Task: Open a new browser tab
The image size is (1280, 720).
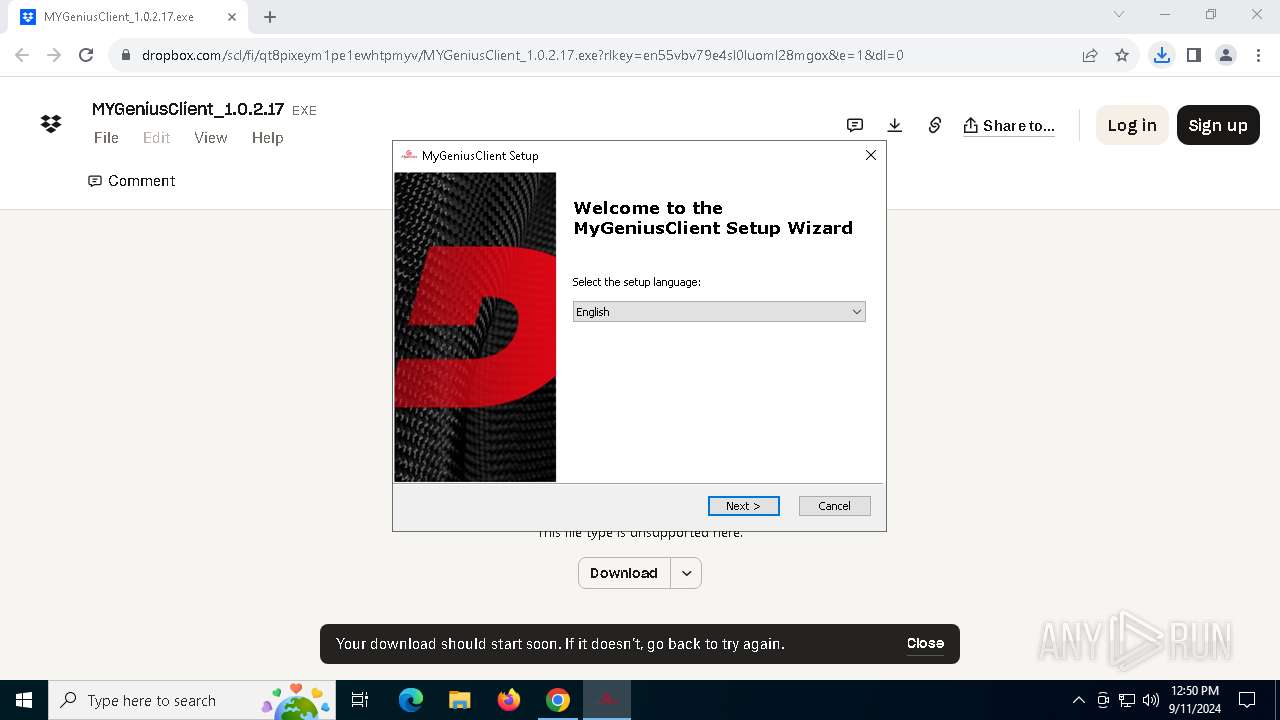Action: click(270, 17)
